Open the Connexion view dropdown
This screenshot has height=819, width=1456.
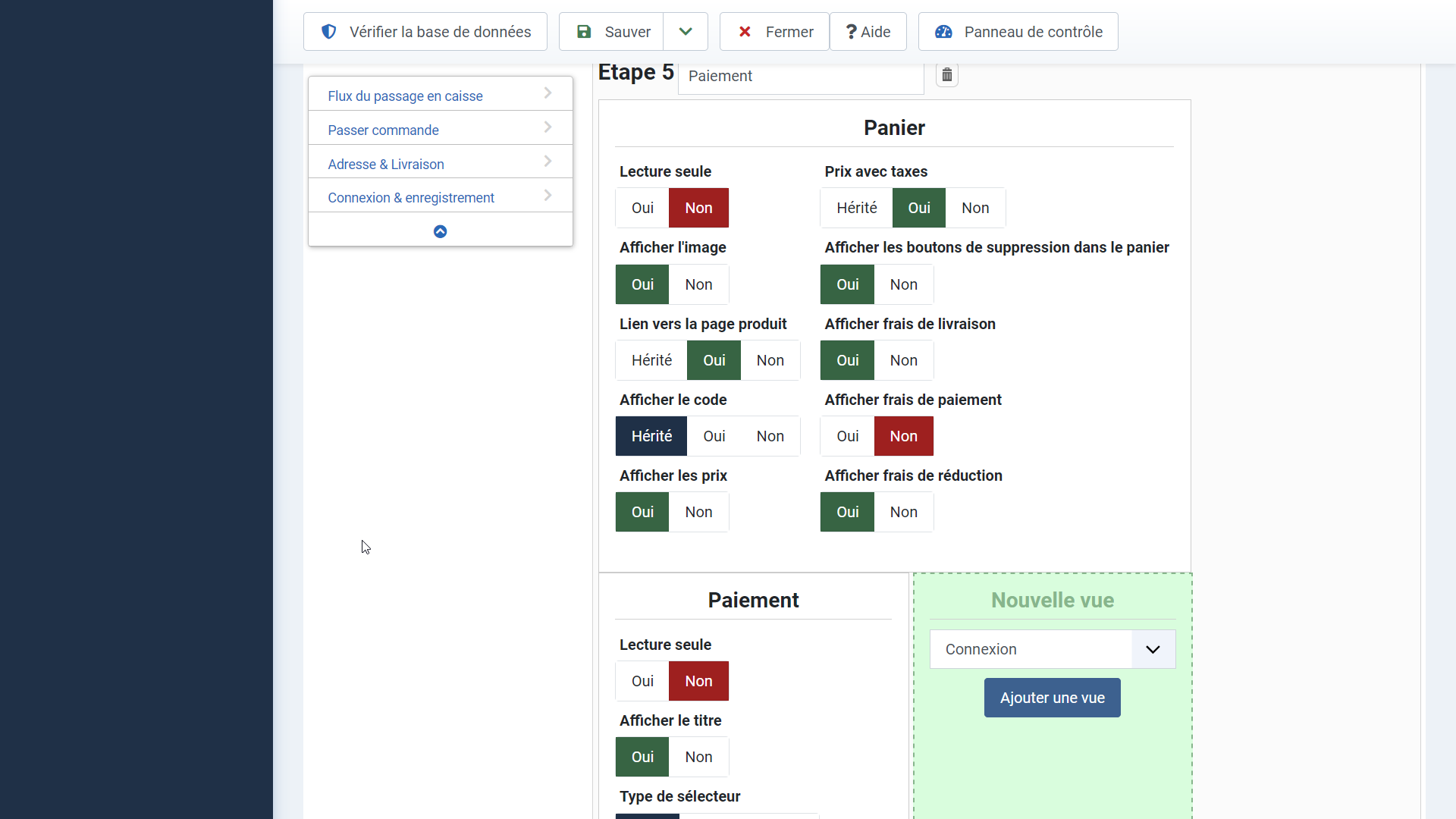pyautogui.click(x=1053, y=649)
